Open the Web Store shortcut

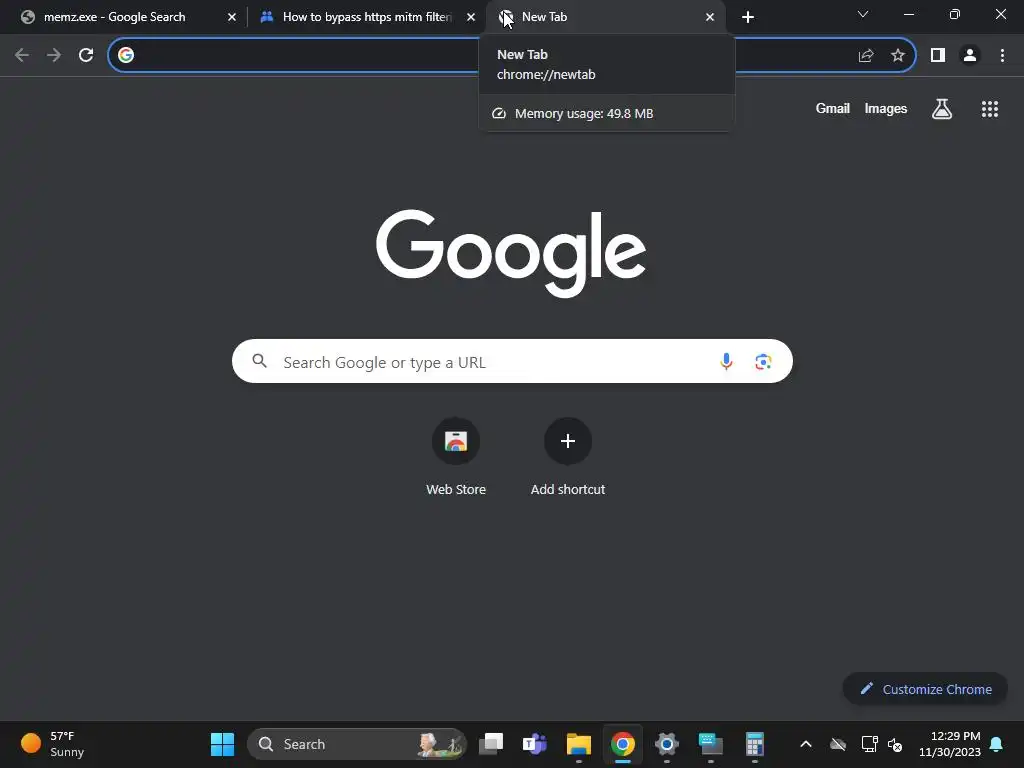point(456,457)
